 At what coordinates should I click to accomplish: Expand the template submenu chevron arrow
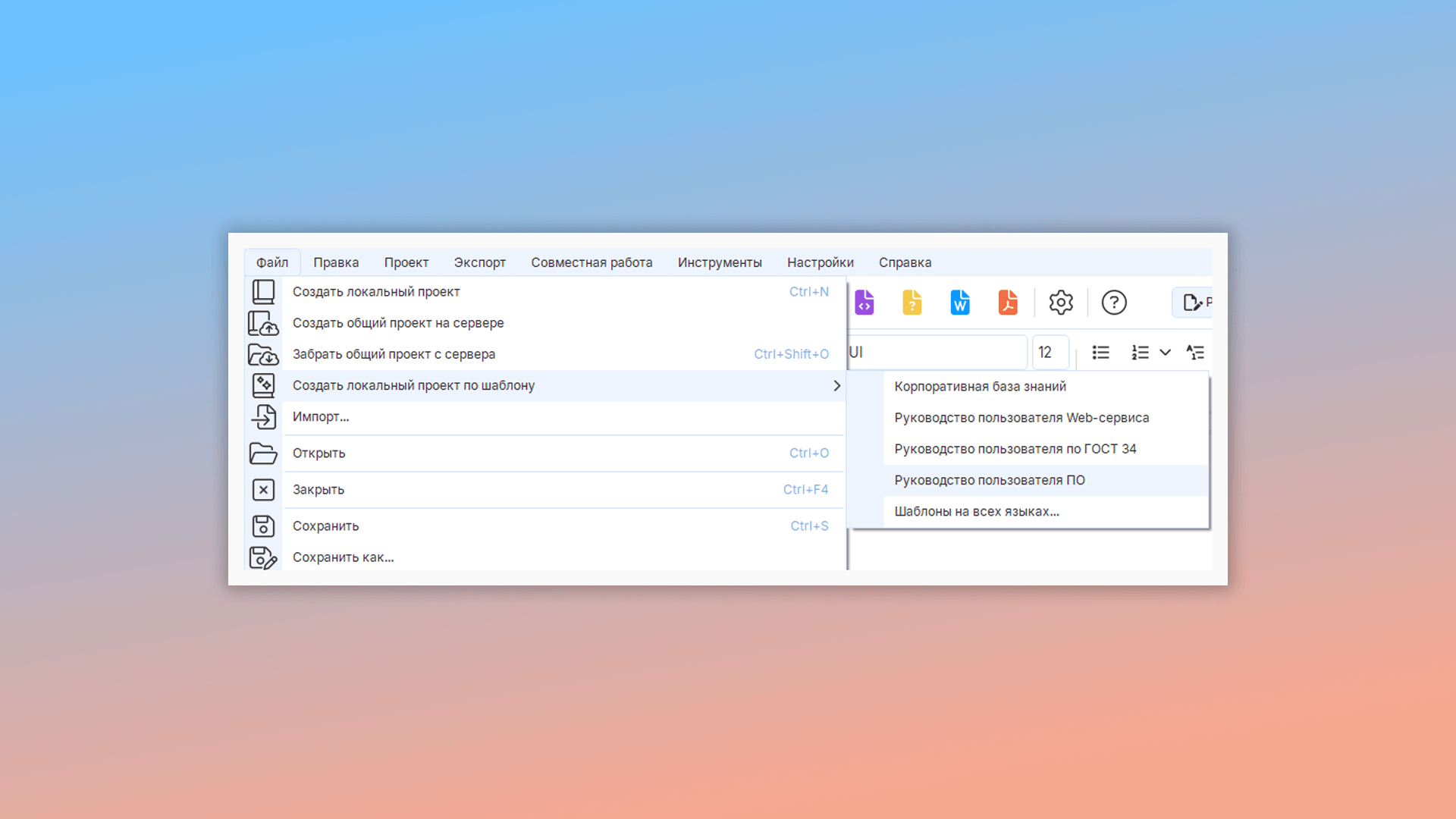click(x=836, y=386)
